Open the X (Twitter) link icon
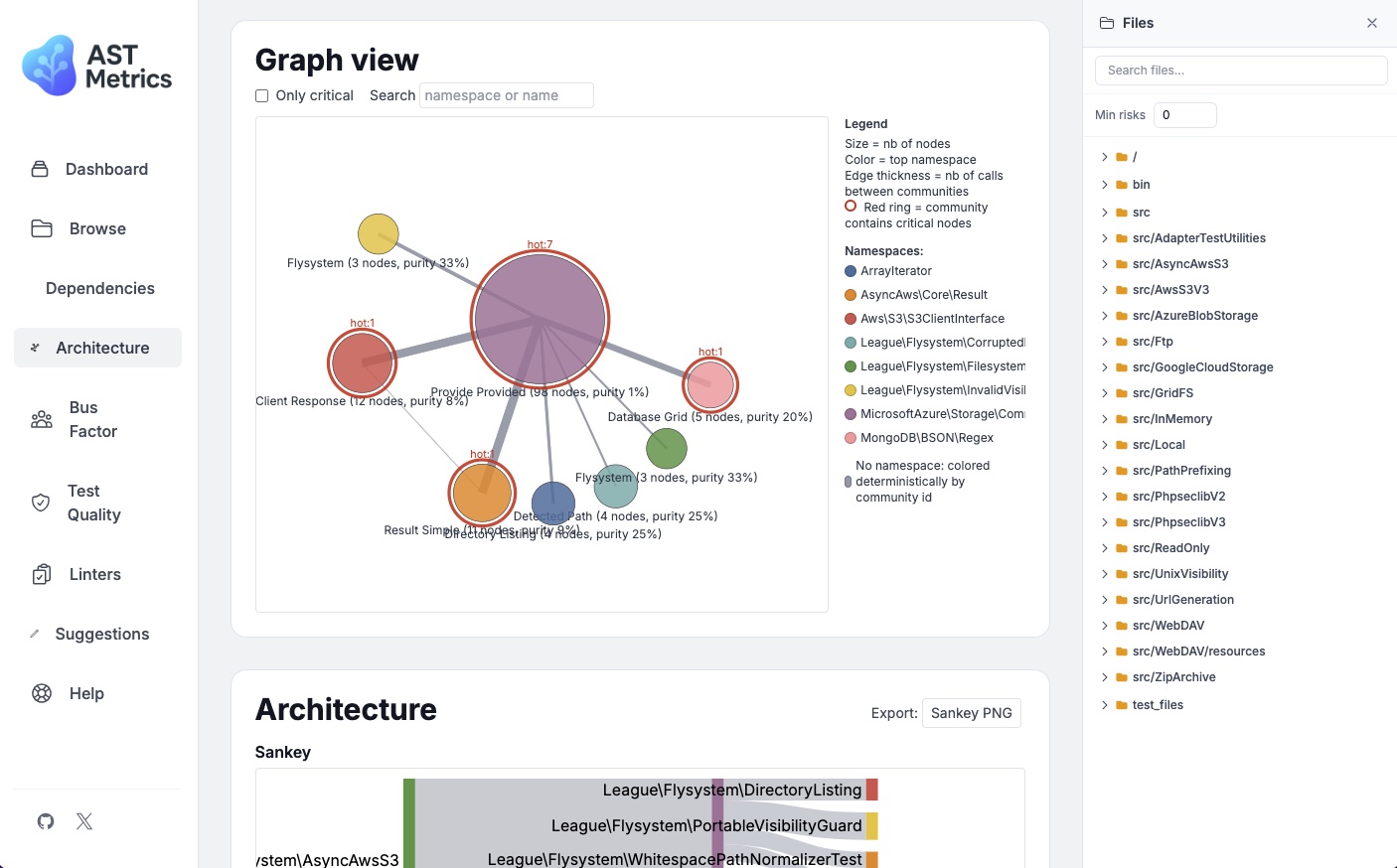The width and height of the screenshot is (1397, 868). (x=84, y=821)
